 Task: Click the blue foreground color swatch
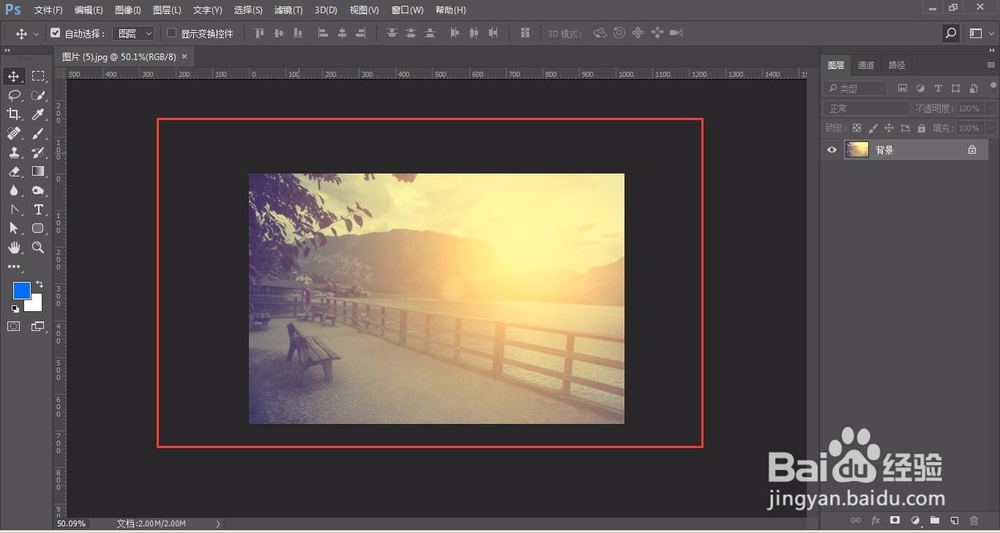21,291
